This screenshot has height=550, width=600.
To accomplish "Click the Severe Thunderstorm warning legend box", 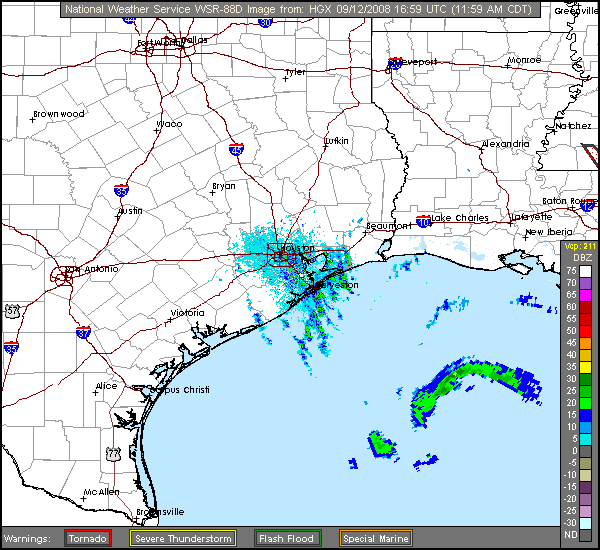I will 183,539.
